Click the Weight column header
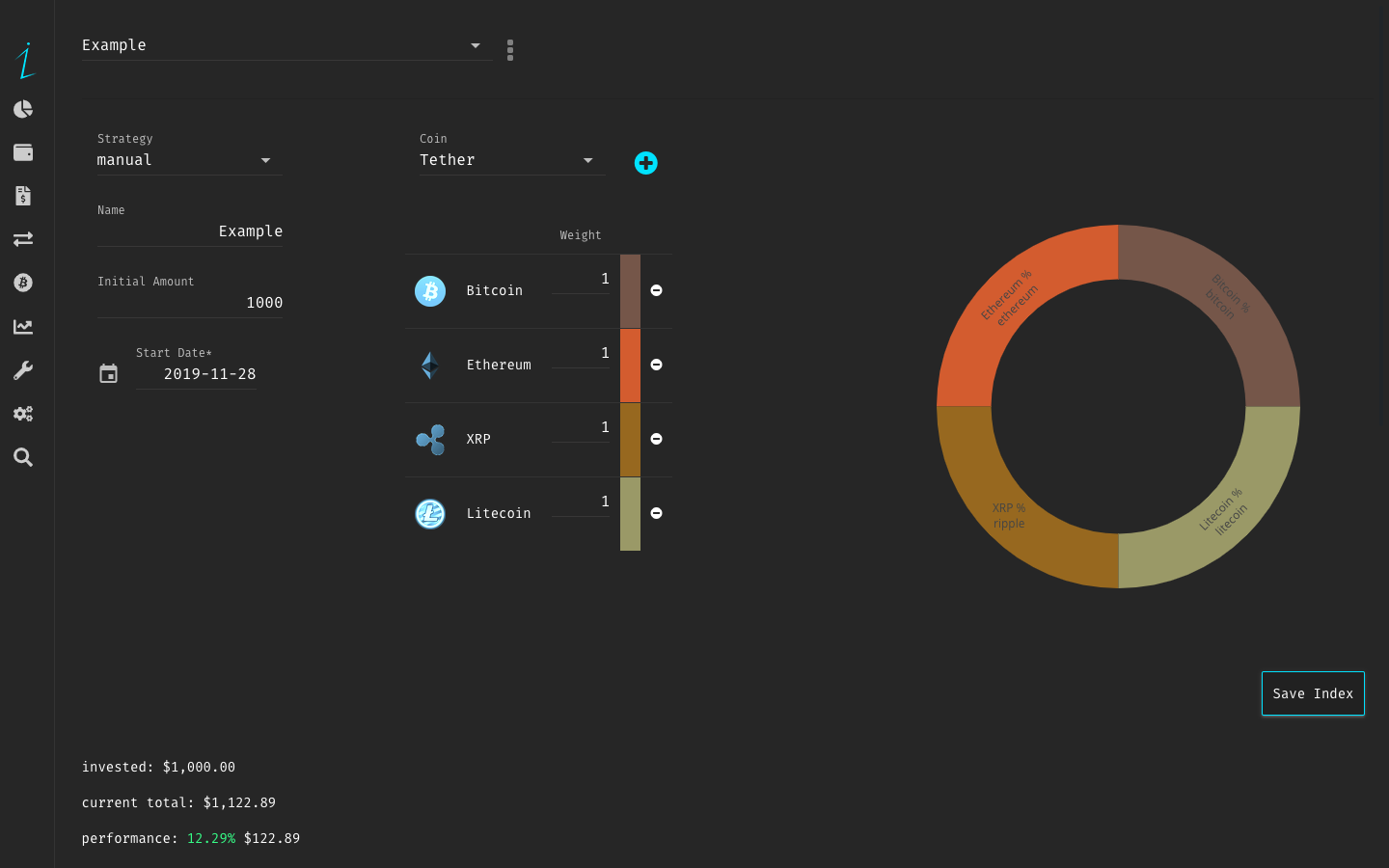 [x=581, y=235]
